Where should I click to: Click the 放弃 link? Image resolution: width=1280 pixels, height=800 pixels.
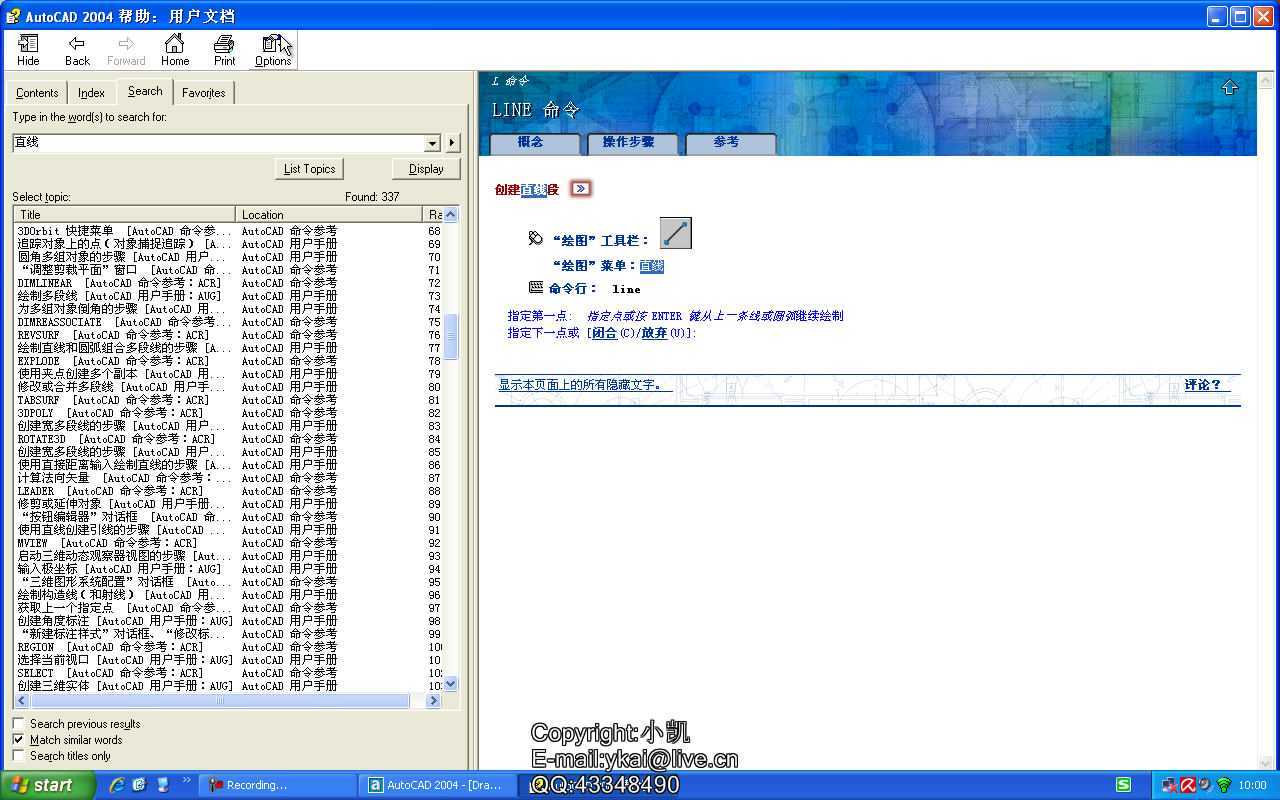tap(654, 333)
